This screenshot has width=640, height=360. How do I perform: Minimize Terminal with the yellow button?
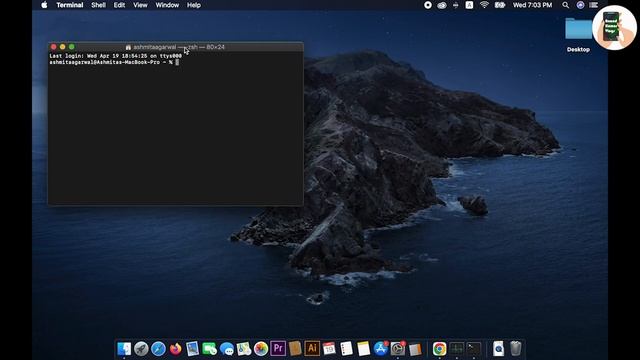pyautogui.click(x=62, y=47)
